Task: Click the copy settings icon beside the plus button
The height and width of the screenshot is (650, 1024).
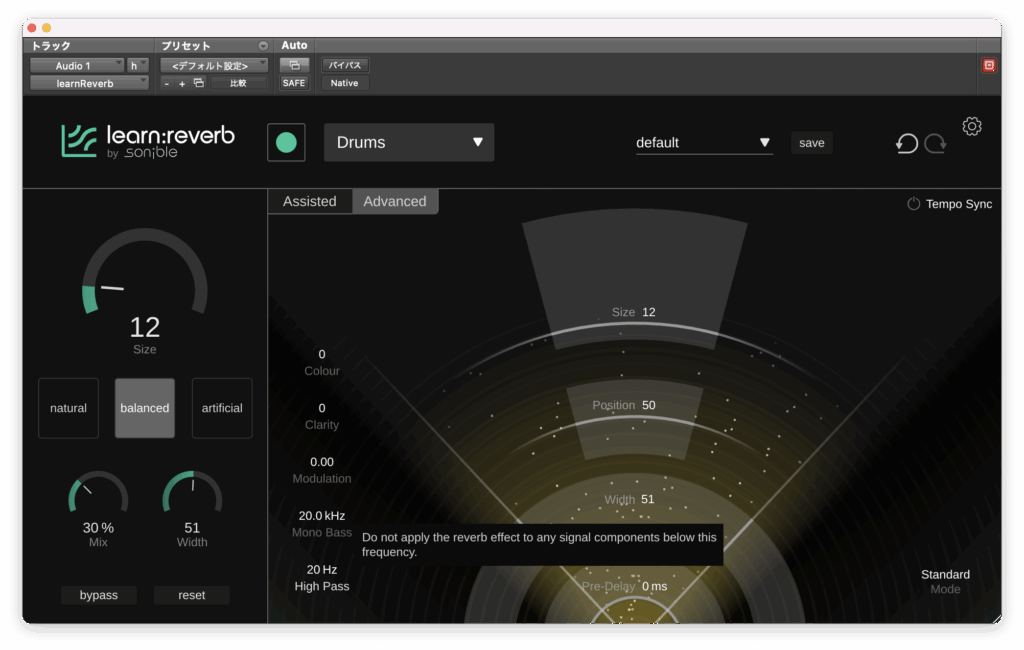Action: tap(199, 83)
